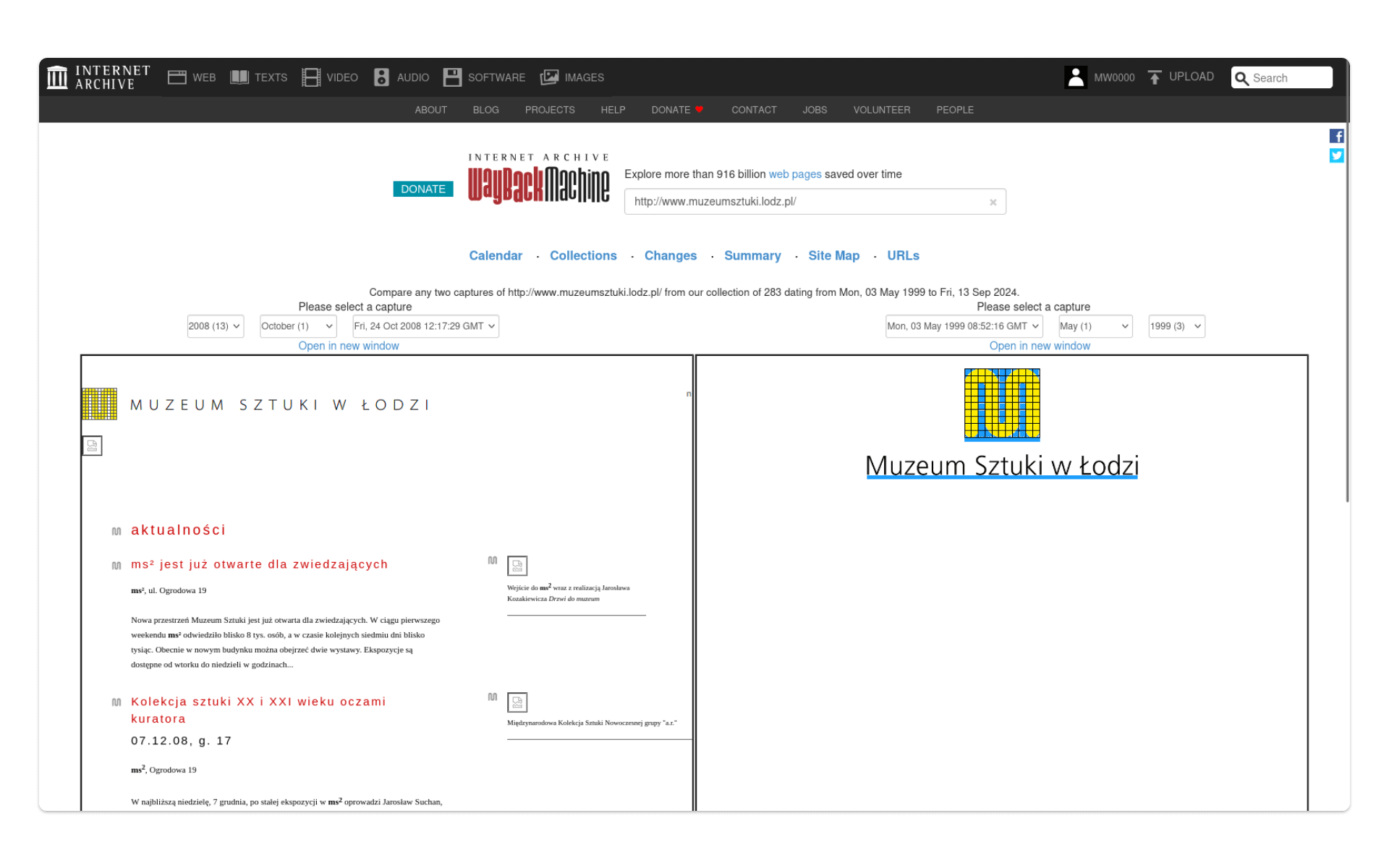1389x868 pixels.
Task: Open the Video film icon
Action: 311,77
